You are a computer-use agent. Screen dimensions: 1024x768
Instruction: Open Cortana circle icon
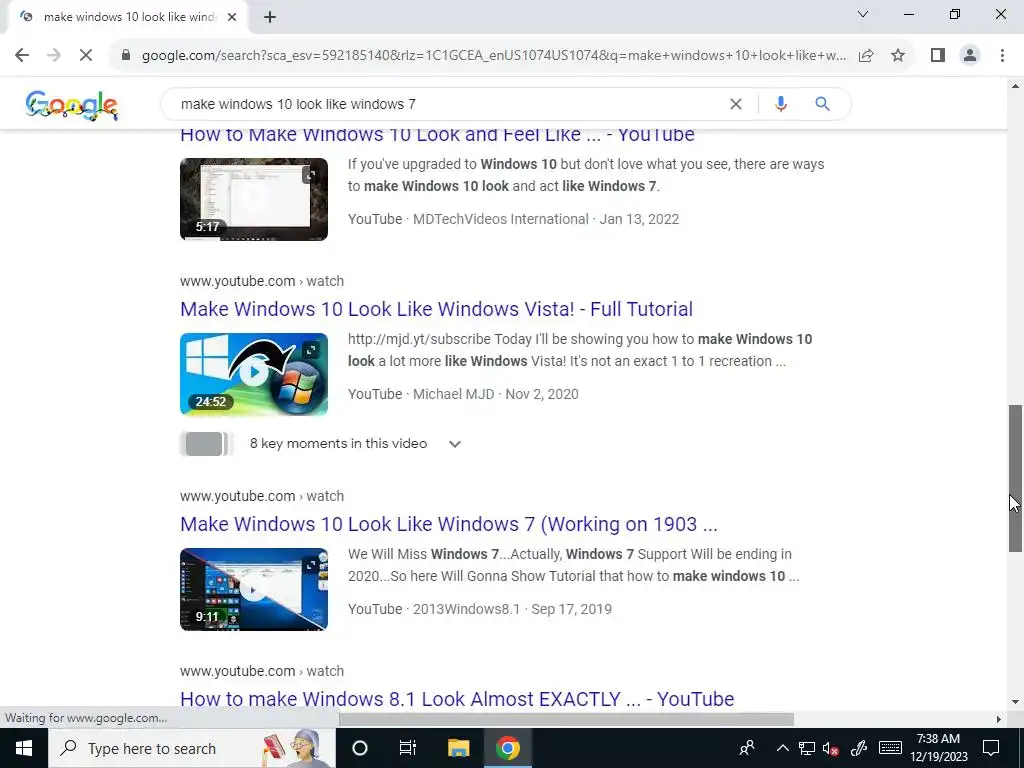click(360, 748)
